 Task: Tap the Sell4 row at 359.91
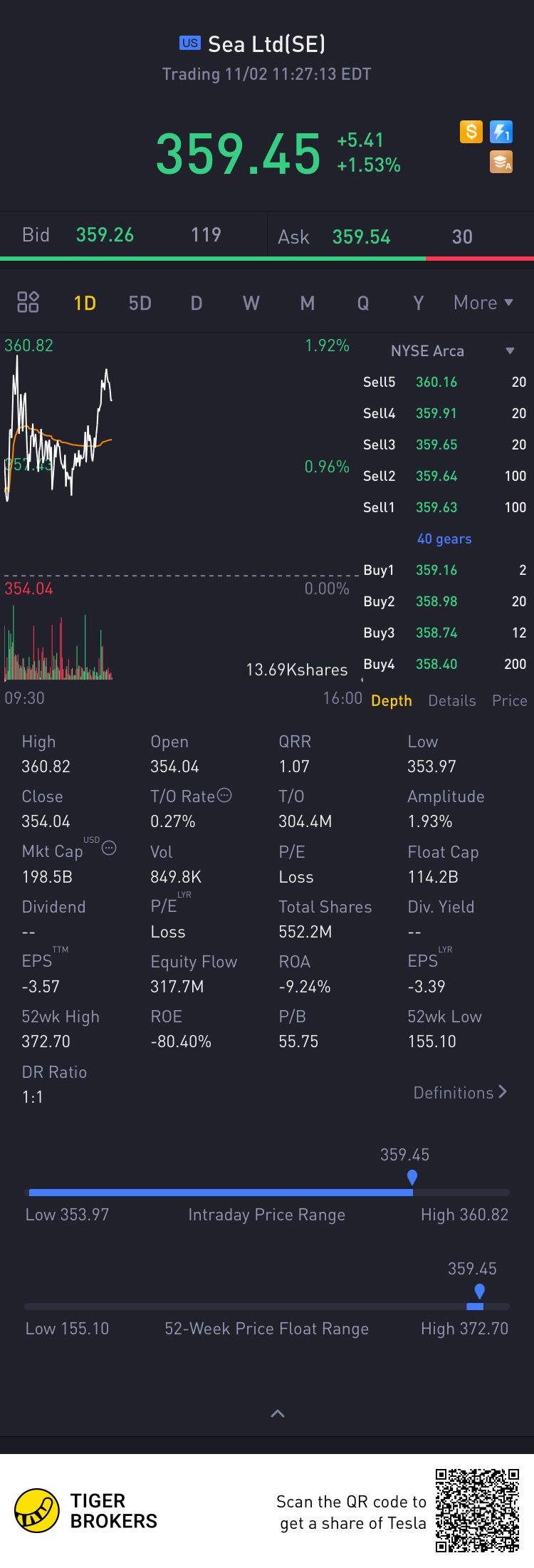pyautogui.click(x=445, y=413)
